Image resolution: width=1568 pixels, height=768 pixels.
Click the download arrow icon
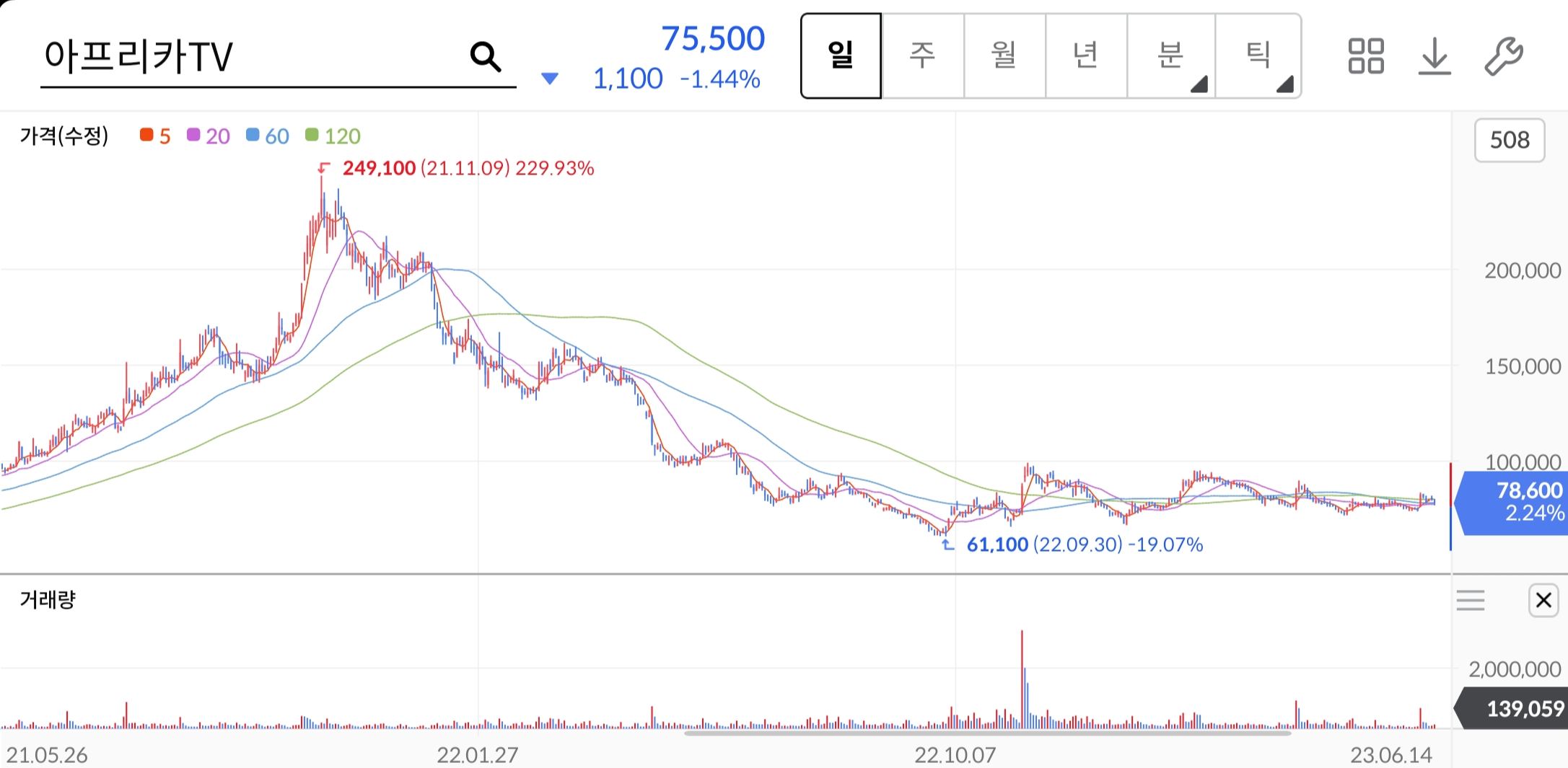pos(1435,56)
